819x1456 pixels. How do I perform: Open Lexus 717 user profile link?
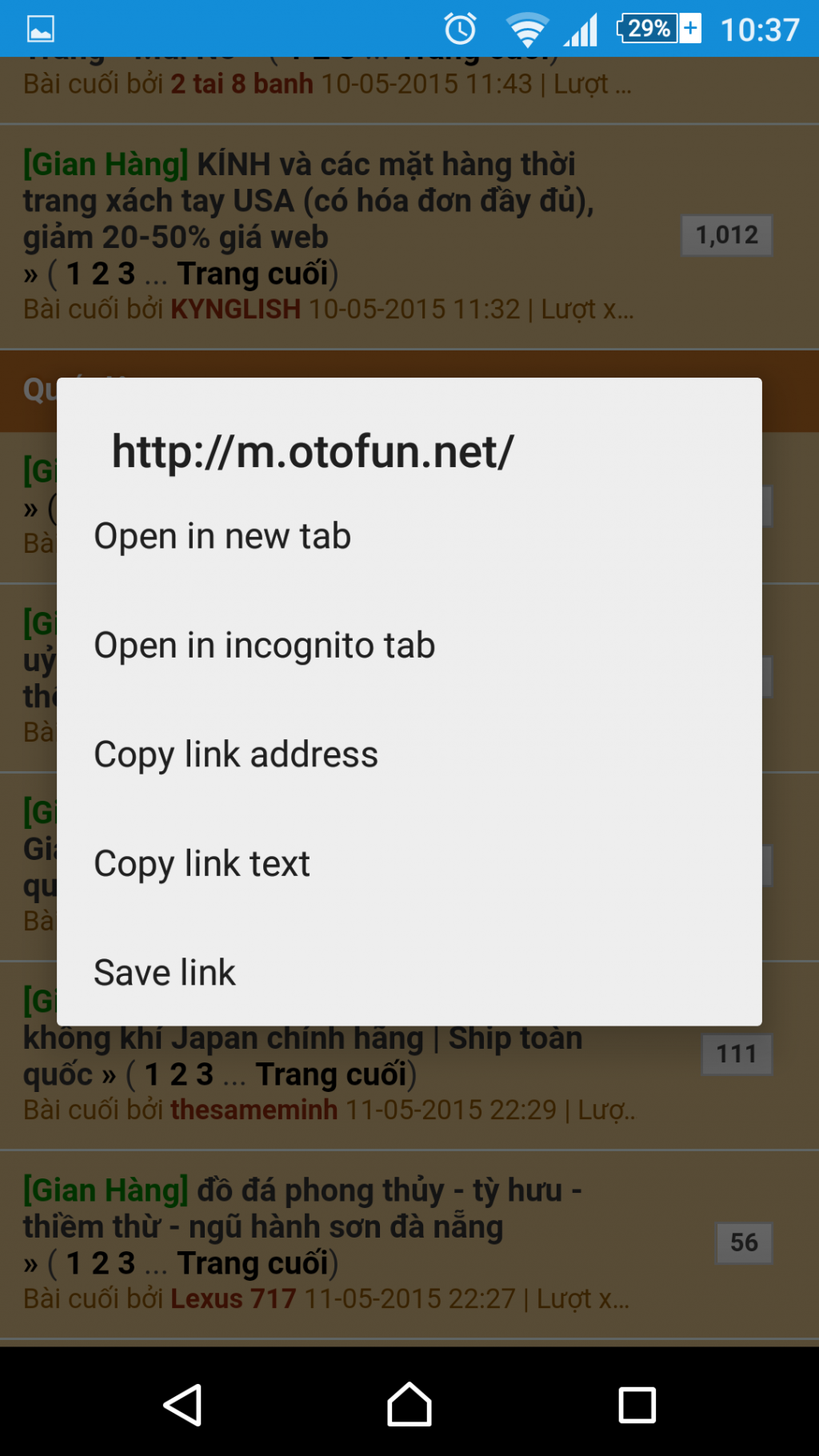[234, 1298]
